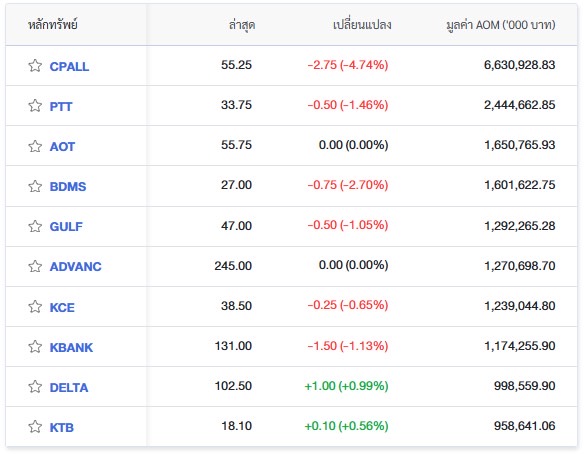584x454 pixels.
Task: Open the GULF symbol link
Action: pos(66,226)
